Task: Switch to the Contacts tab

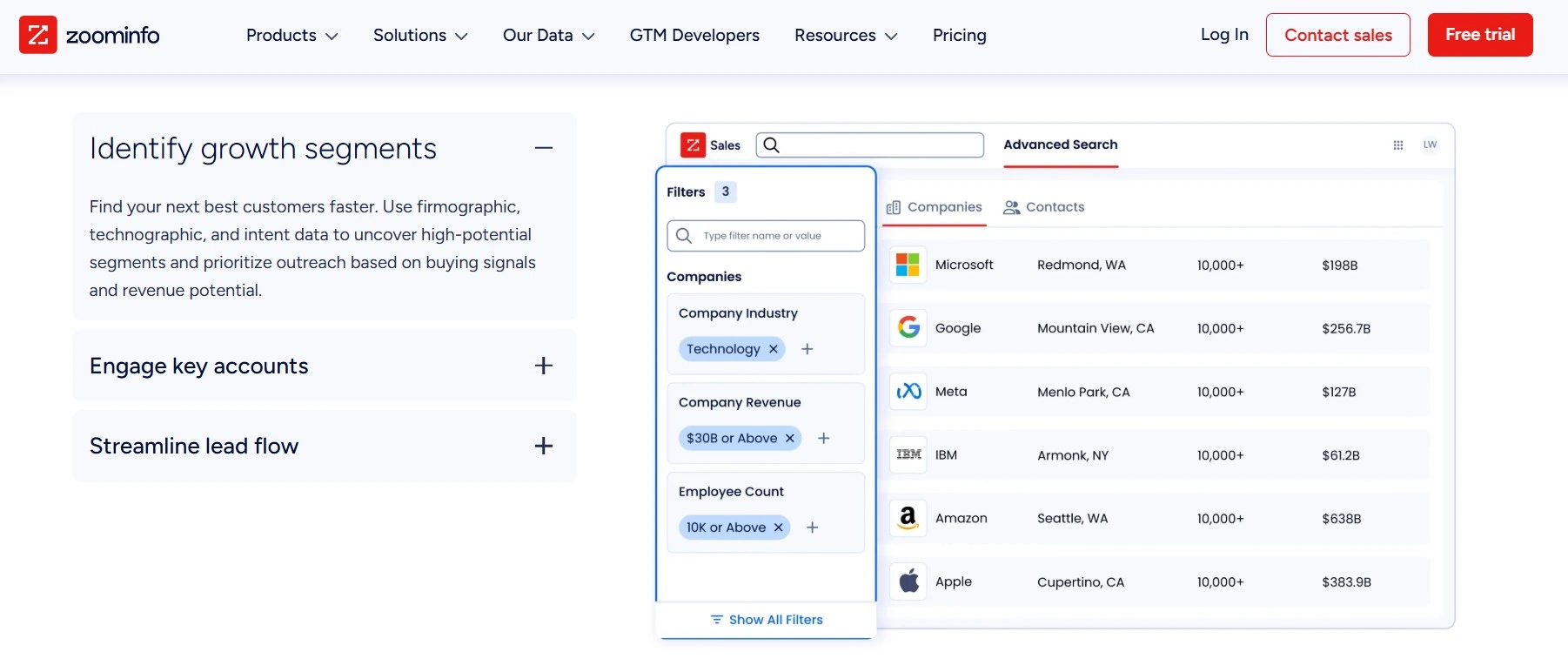Action: pyautogui.click(x=1044, y=207)
